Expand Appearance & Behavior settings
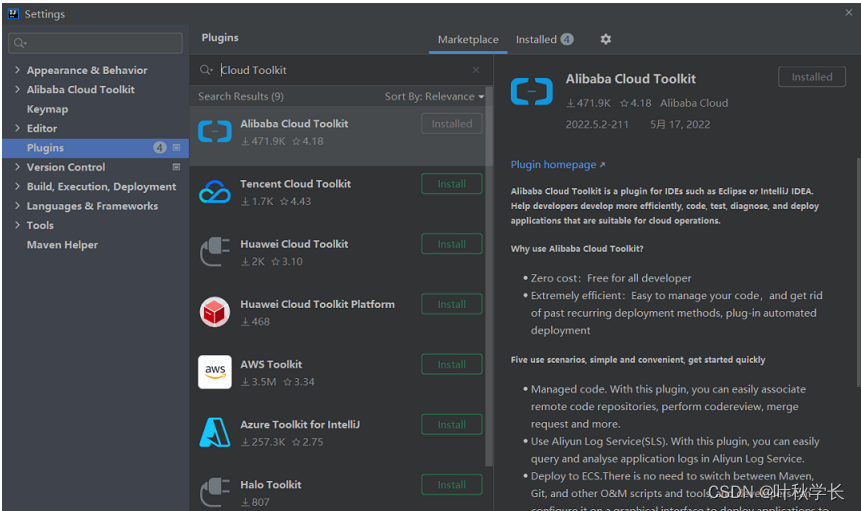The image size is (861, 511). (17, 70)
